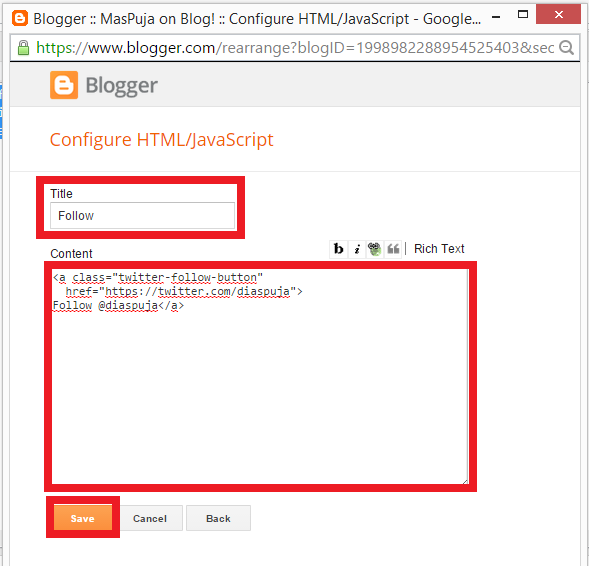Switch editor to Rich Text mode
This screenshot has width=589, height=566.
tap(439, 249)
